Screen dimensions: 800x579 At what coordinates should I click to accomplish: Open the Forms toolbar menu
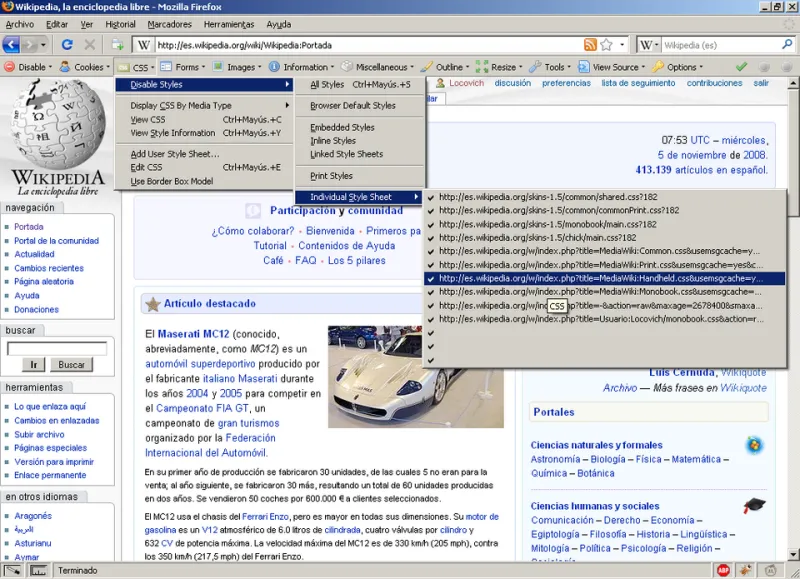coord(183,67)
